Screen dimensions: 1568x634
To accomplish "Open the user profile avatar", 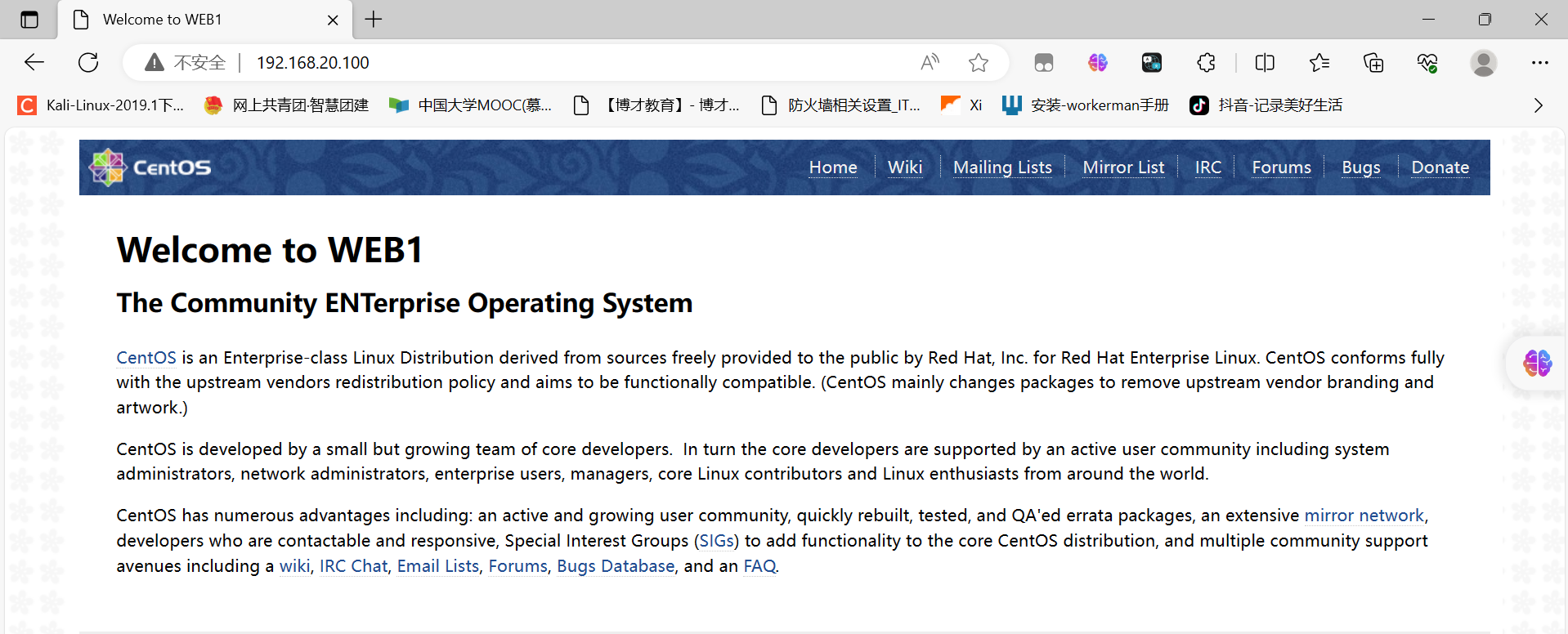I will [1483, 62].
